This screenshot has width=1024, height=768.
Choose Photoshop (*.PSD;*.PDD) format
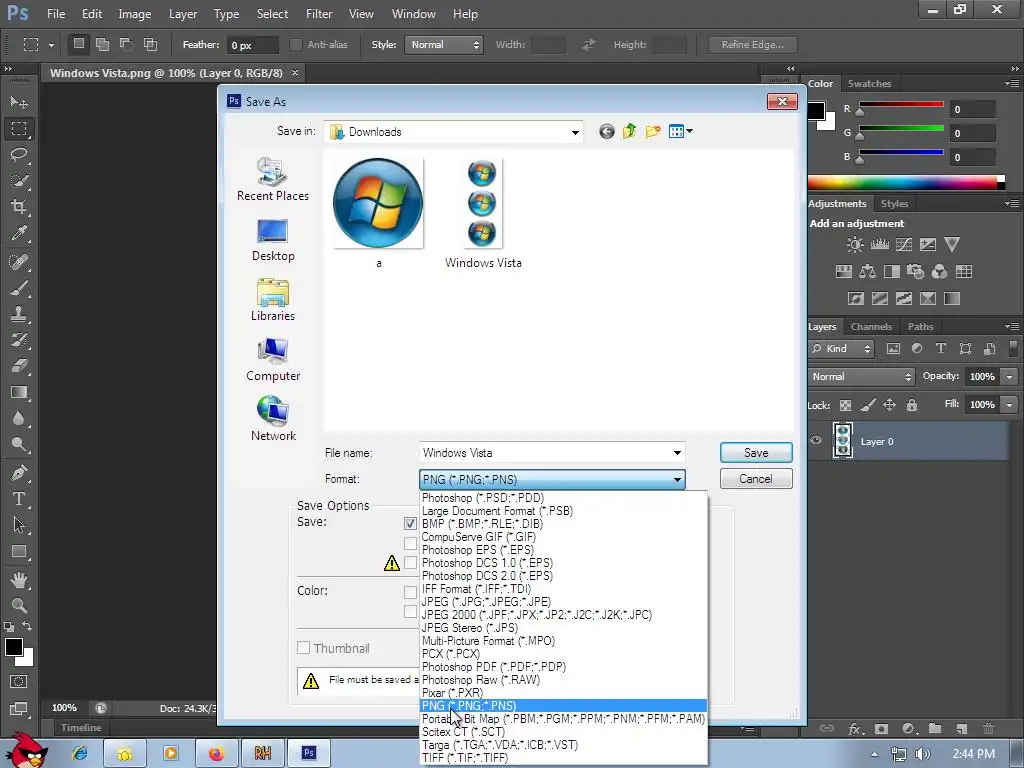(563, 498)
